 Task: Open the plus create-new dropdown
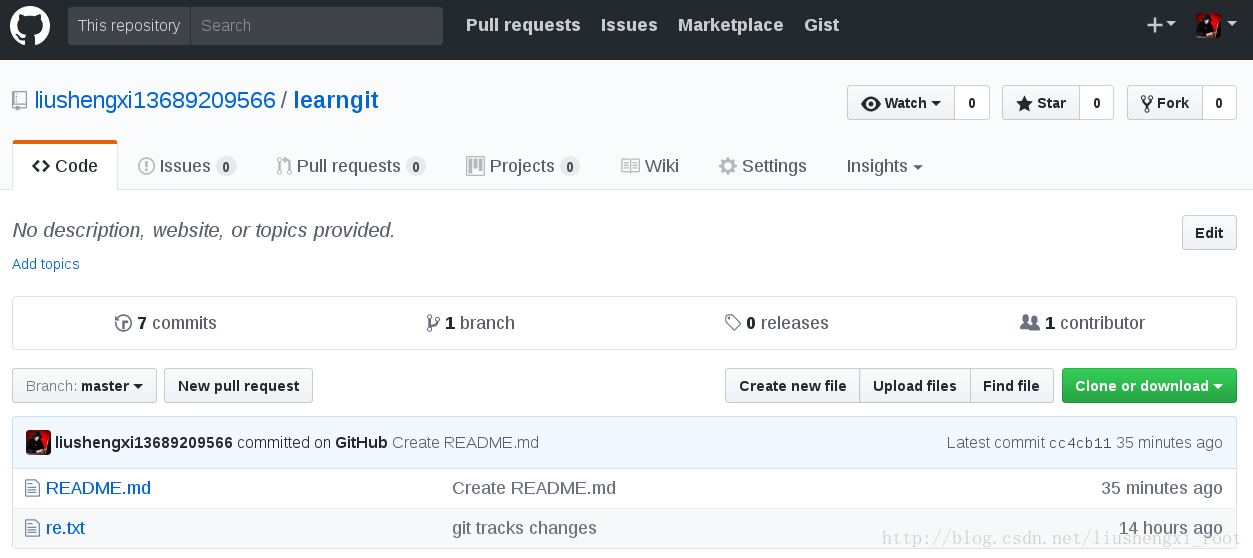pos(1160,25)
